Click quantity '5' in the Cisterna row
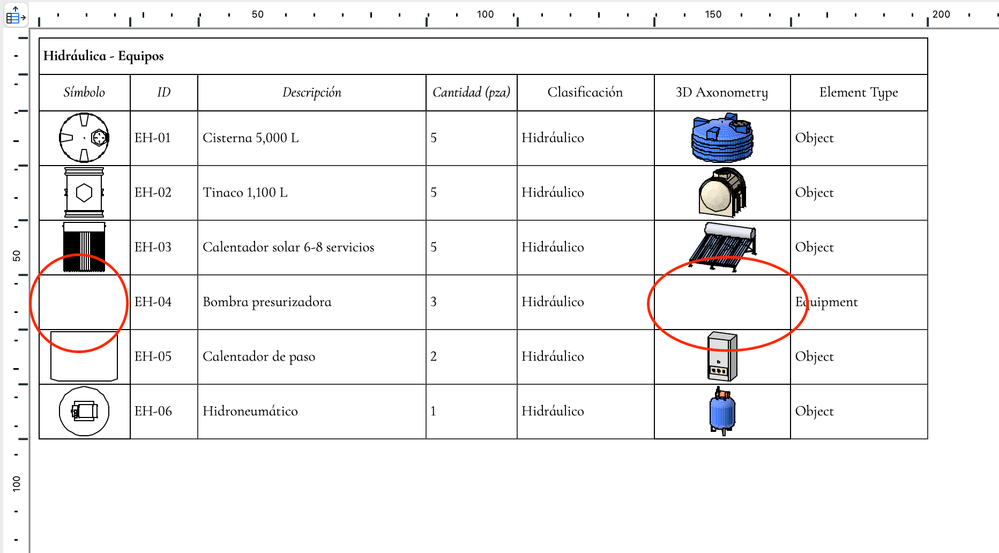This screenshot has height=553, width=999. tap(433, 138)
